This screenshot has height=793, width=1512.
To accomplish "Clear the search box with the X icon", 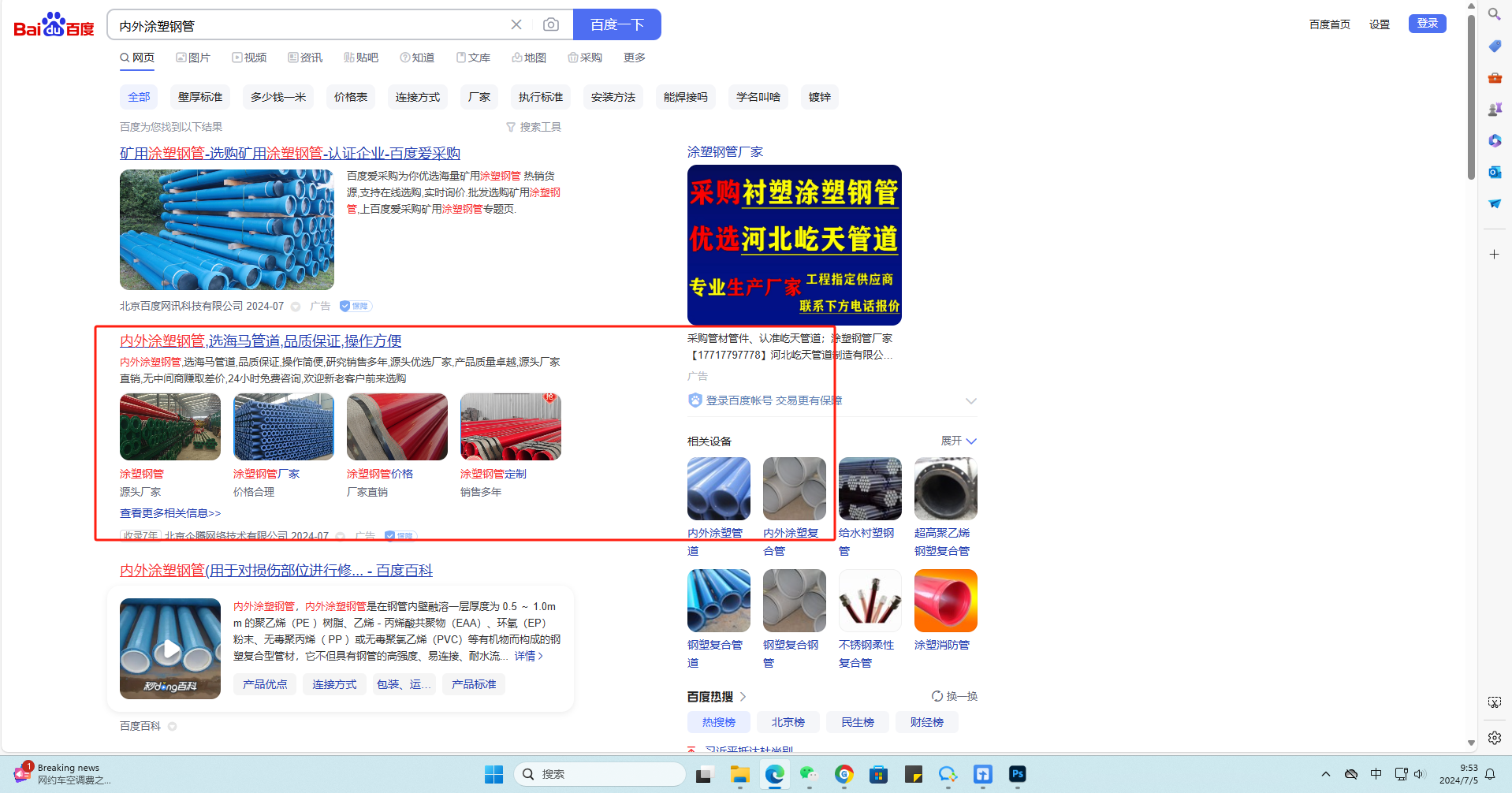I will 516,25.
